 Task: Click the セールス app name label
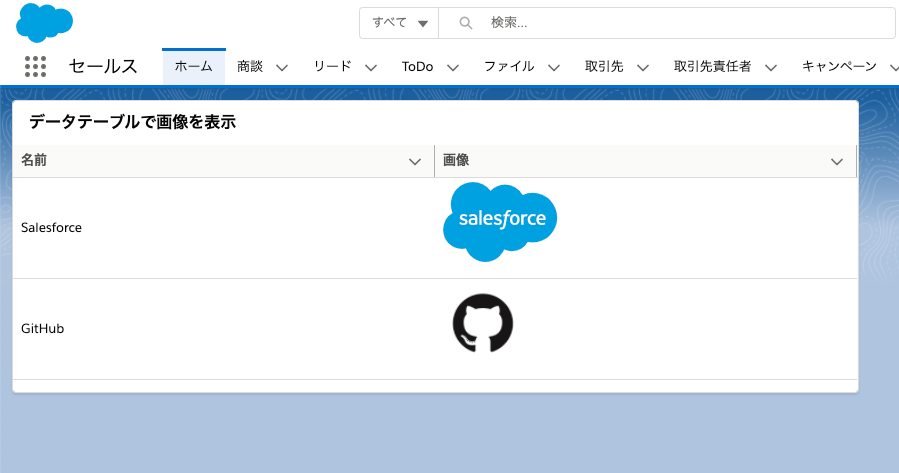[x=103, y=67]
